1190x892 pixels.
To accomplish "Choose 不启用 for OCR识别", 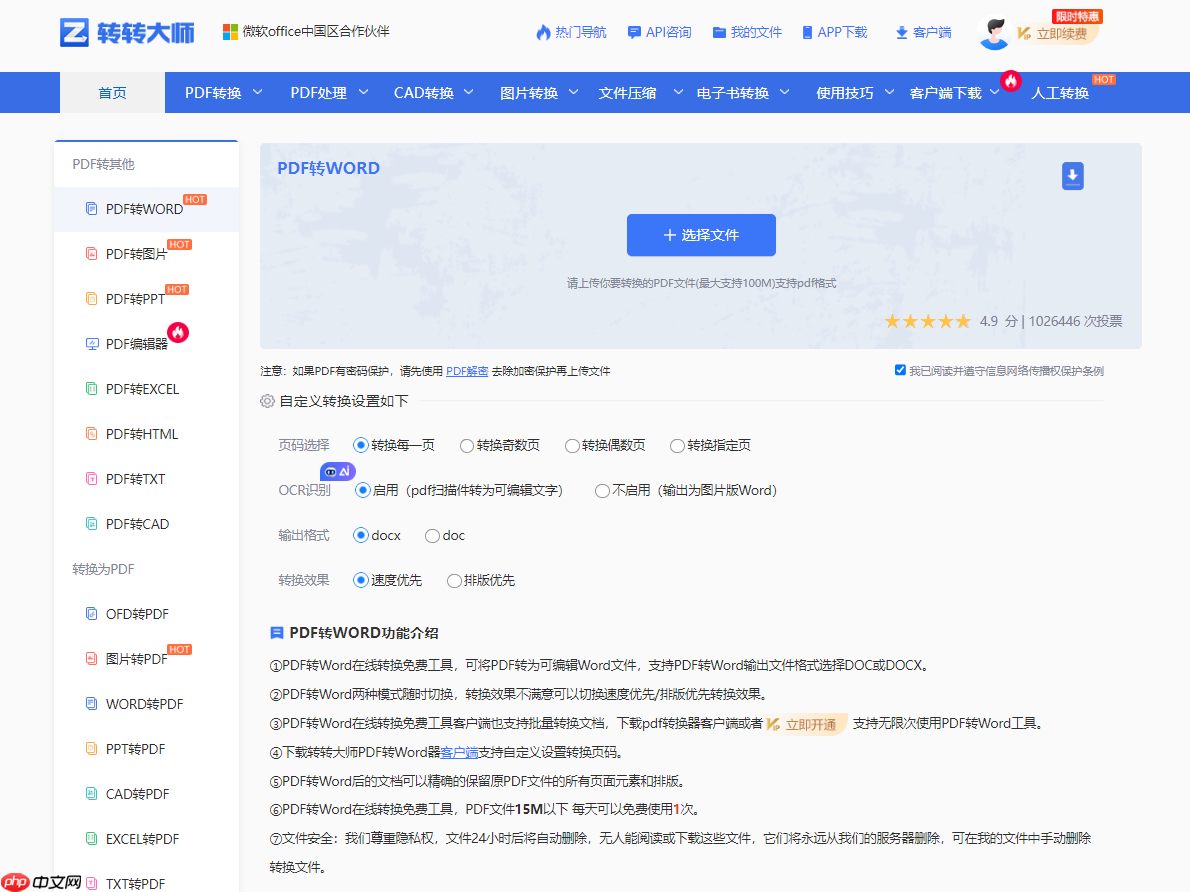I will pyautogui.click(x=600, y=491).
